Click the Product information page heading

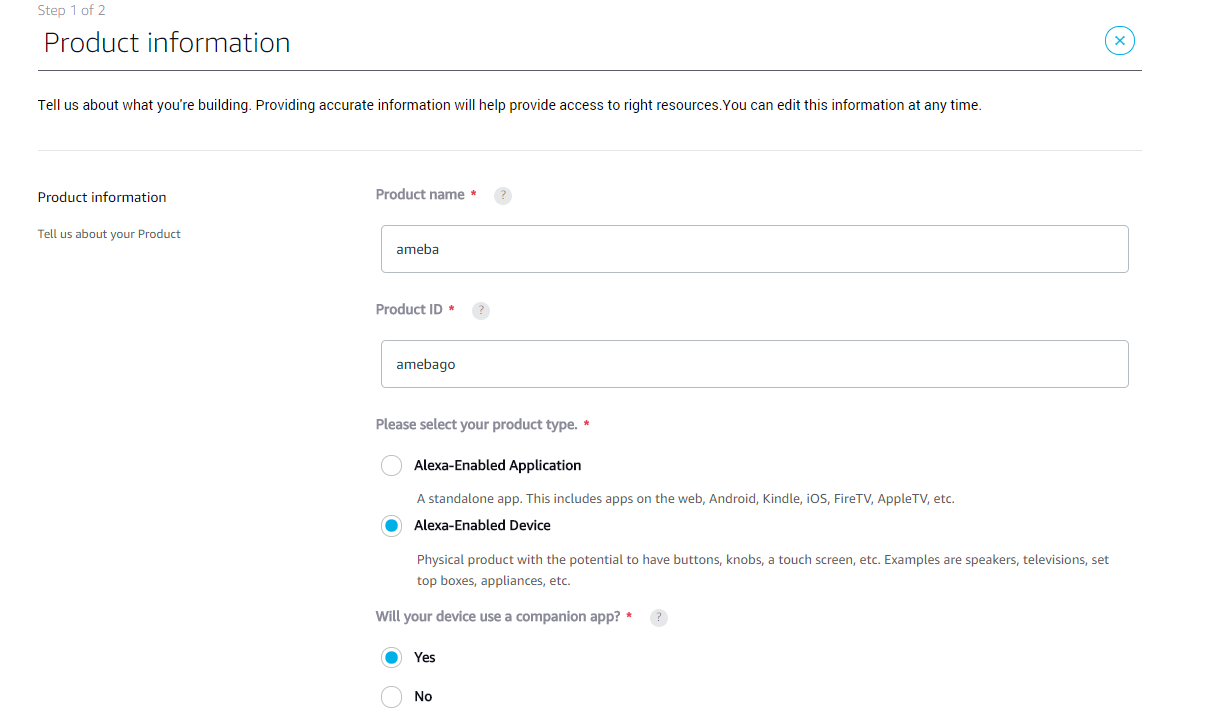pos(167,42)
